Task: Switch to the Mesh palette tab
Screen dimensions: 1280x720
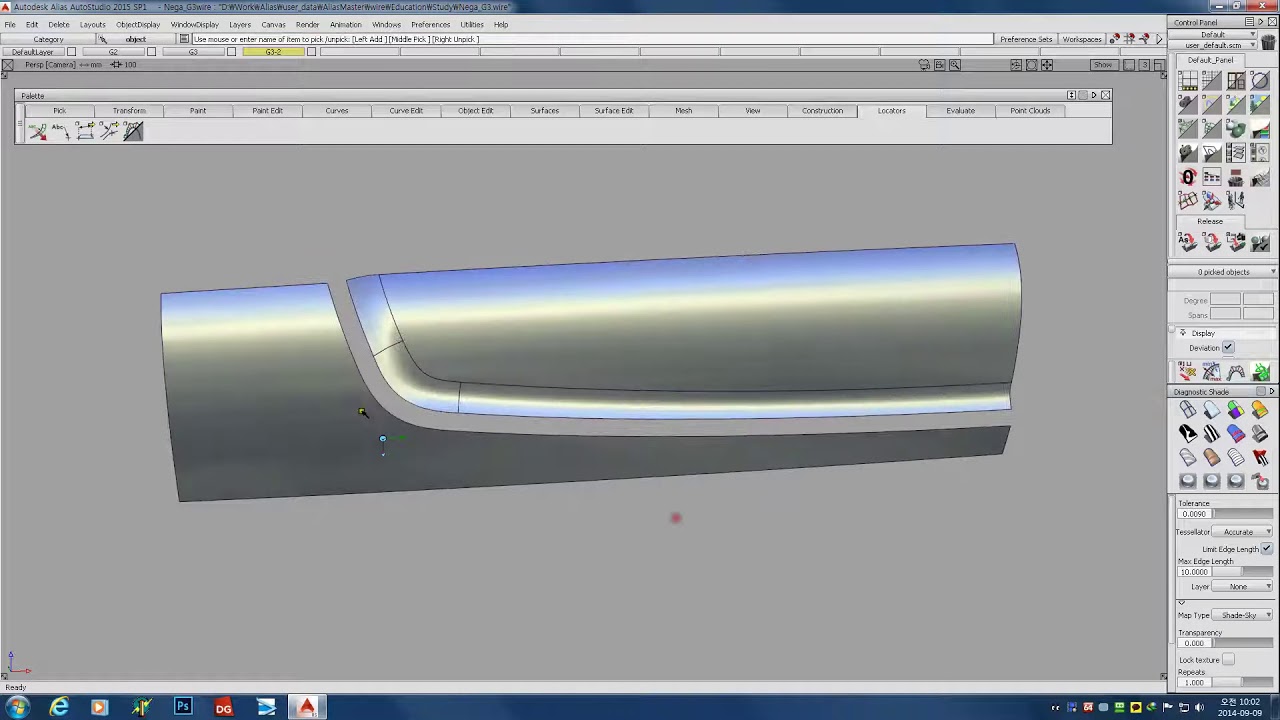Action: coord(683,111)
